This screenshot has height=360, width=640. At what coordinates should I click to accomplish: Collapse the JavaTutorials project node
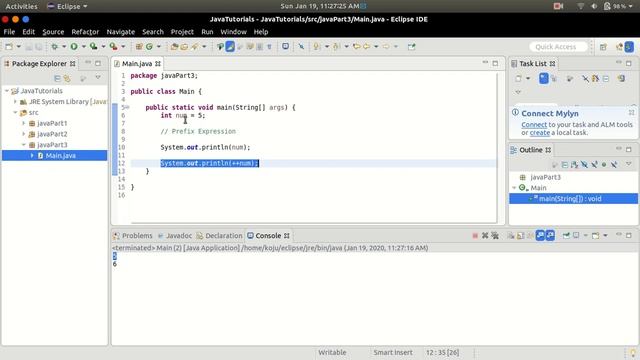(x=7, y=91)
